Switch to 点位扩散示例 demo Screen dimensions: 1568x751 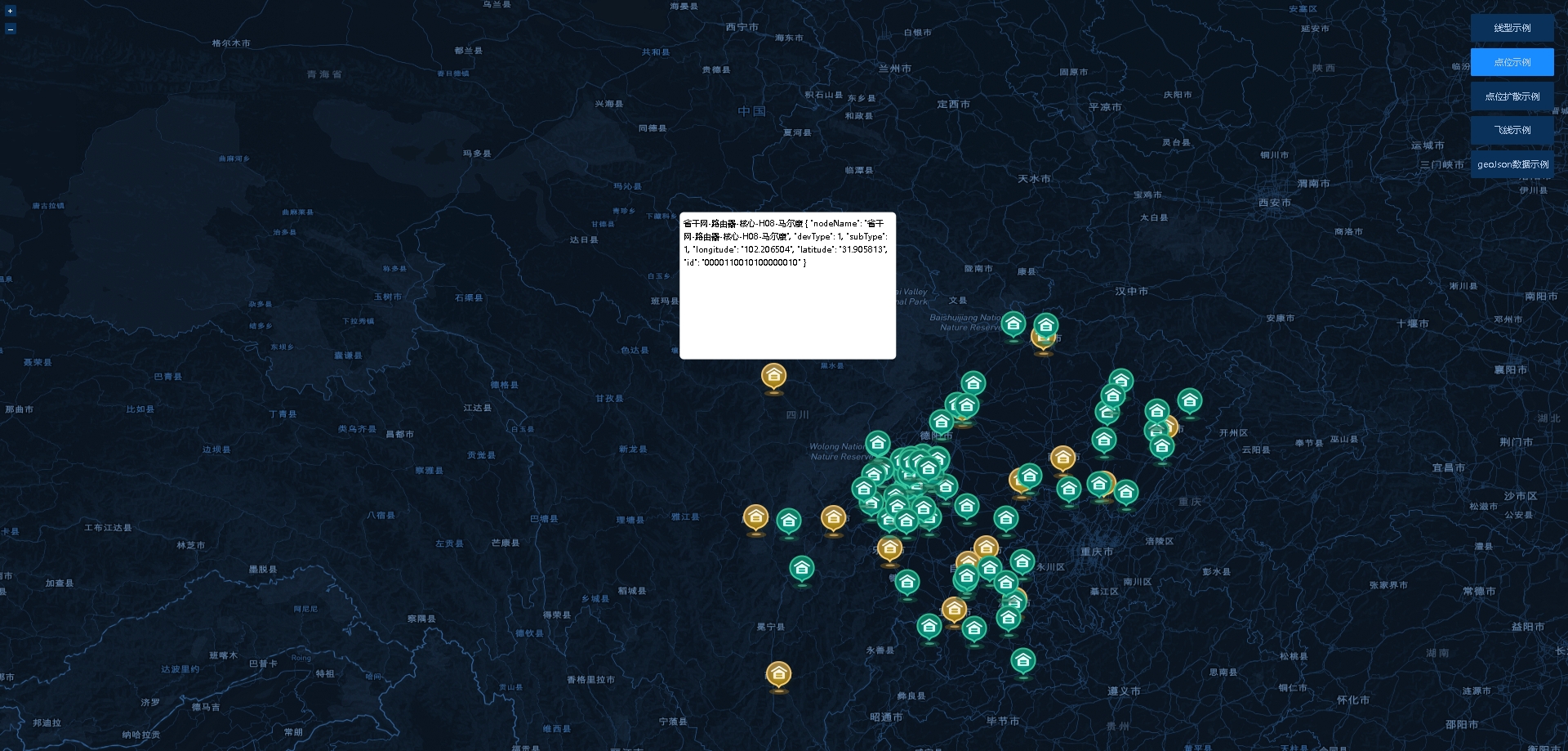click(x=1512, y=96)
